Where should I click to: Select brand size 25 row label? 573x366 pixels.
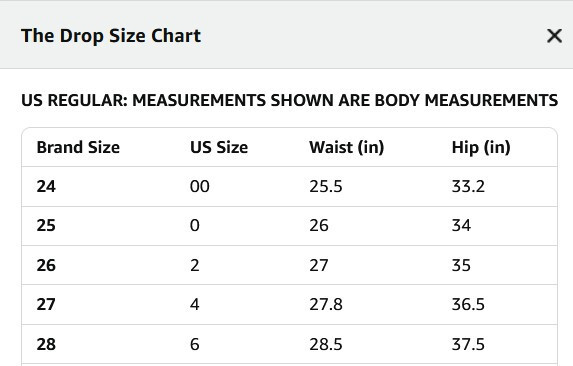pyautogui.click(x=46, y=225)
